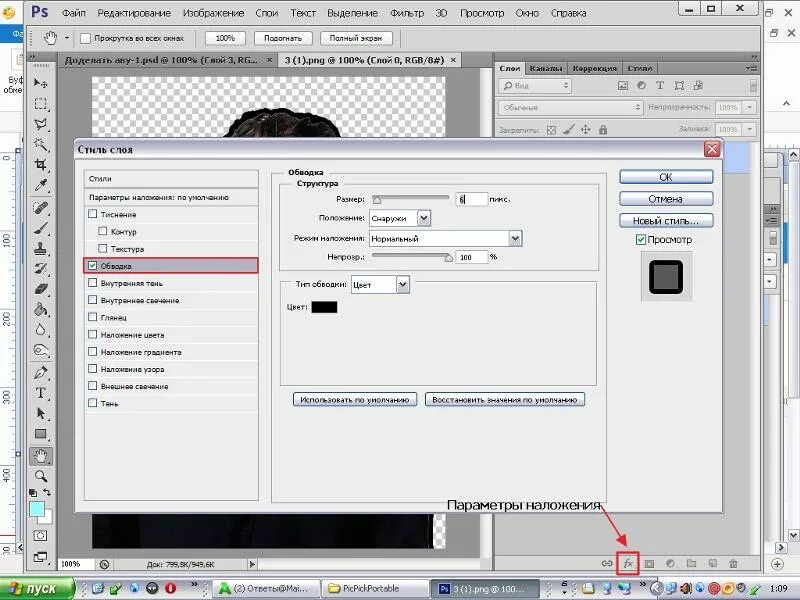Screen dimensions: 800x600
Task: Enable the Внутренняя тень checkbox
Action: click(92, 283)
